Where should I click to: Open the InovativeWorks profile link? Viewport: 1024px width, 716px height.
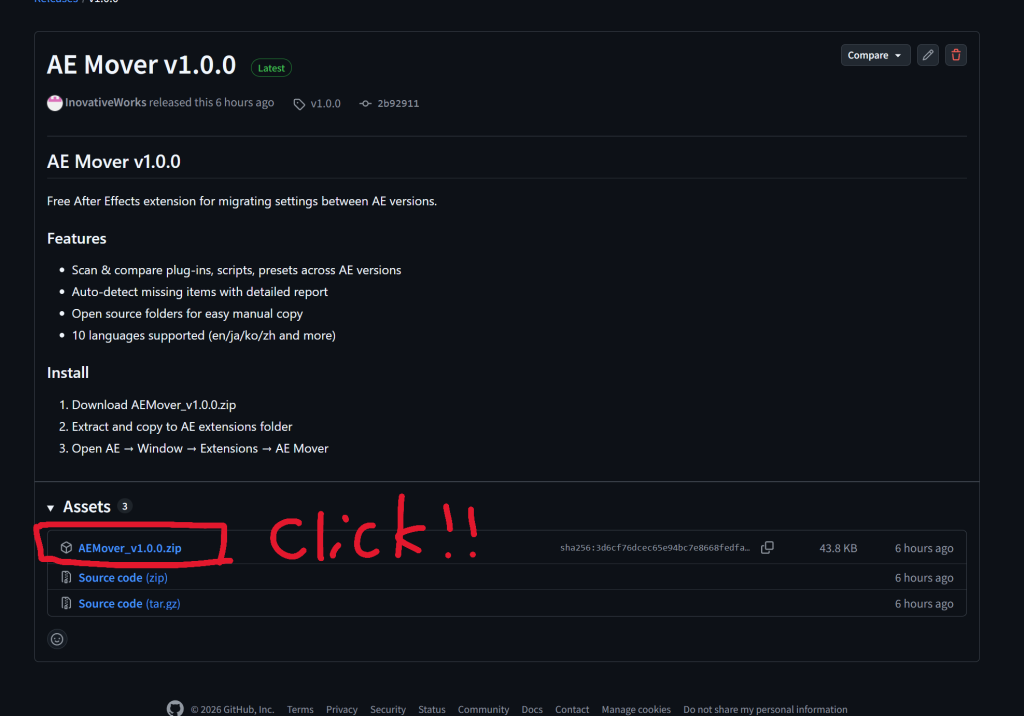pyautogui.click(x=106, y=103)
